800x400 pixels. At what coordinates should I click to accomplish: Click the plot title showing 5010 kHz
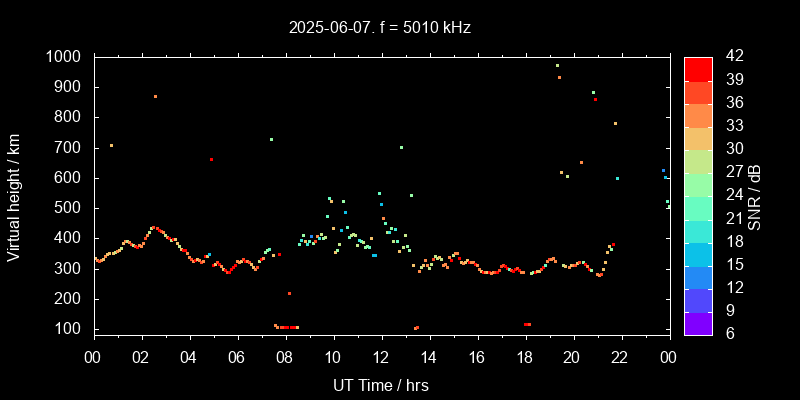point(379,28)
